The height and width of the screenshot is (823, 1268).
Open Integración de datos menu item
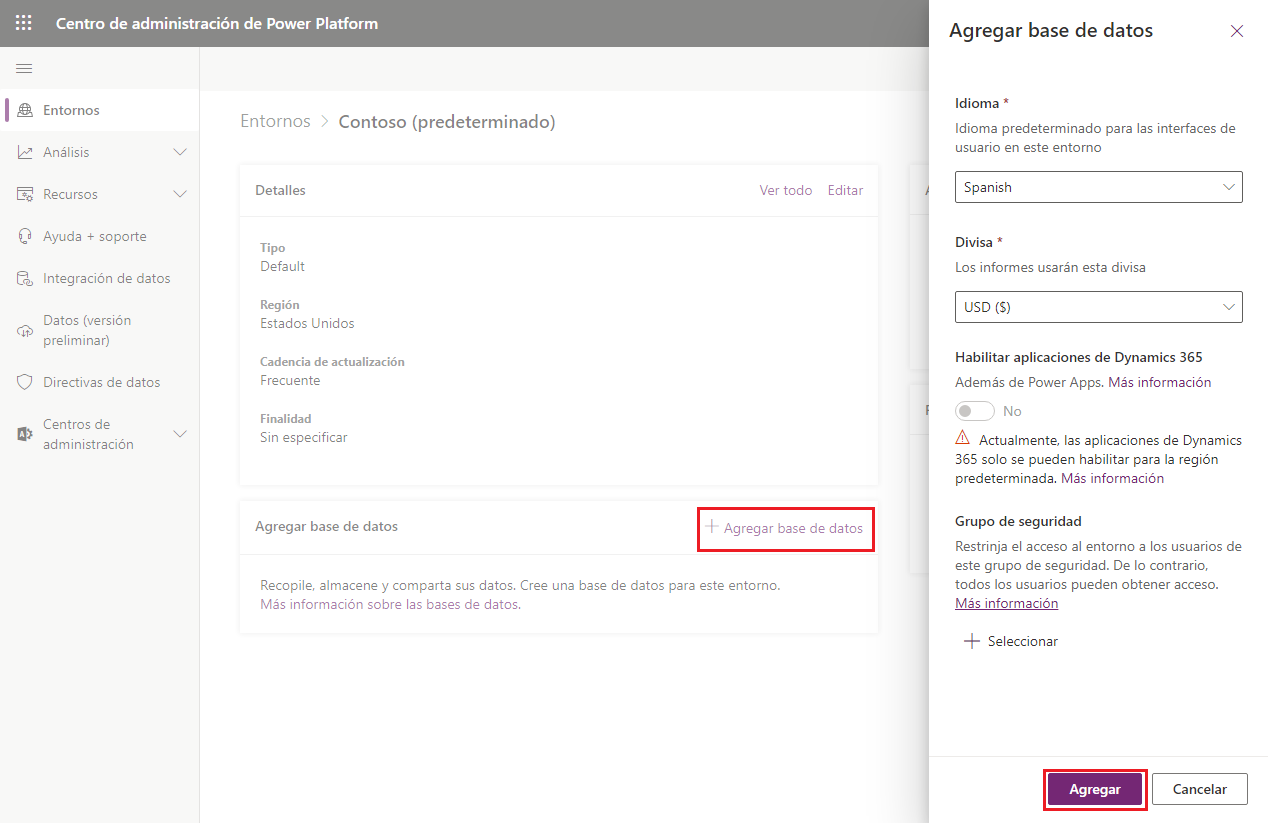pos(100,278)
